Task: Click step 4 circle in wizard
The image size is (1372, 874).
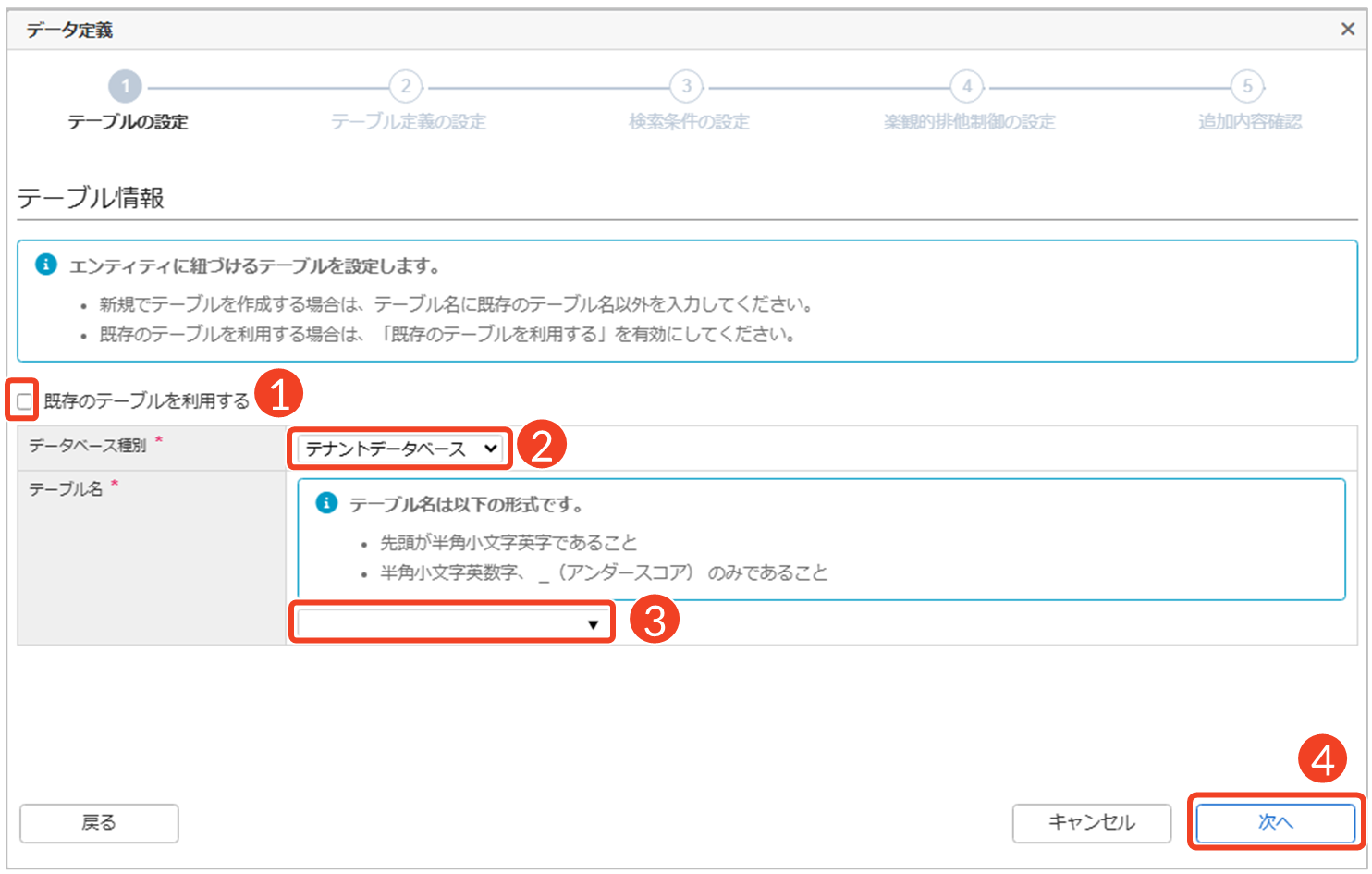Action: point(967,87)
